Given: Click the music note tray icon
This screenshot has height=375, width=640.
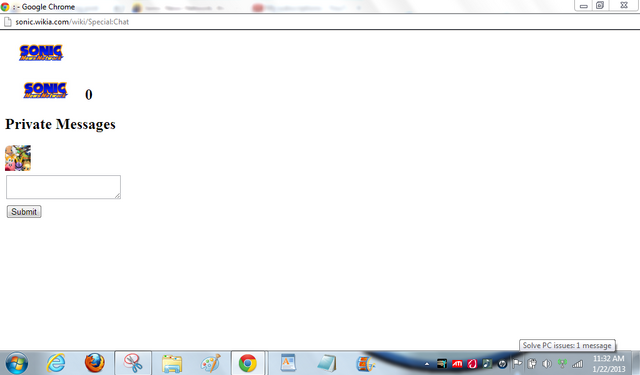Looking at the screenshot, I should click(487, 364).
